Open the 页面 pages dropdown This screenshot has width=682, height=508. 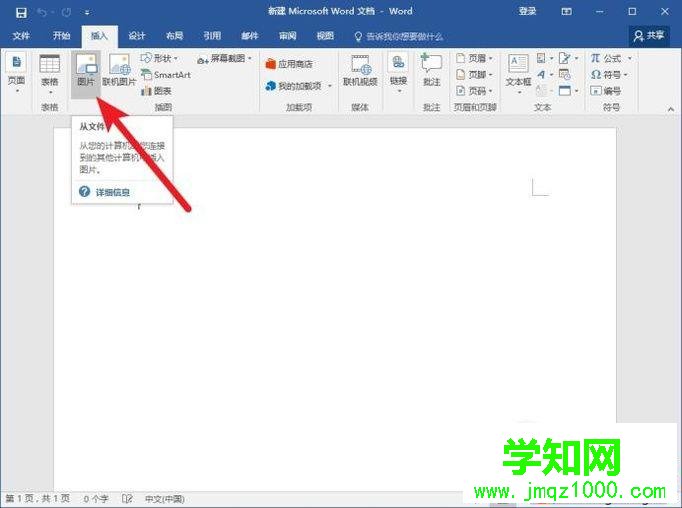[17, 73]
